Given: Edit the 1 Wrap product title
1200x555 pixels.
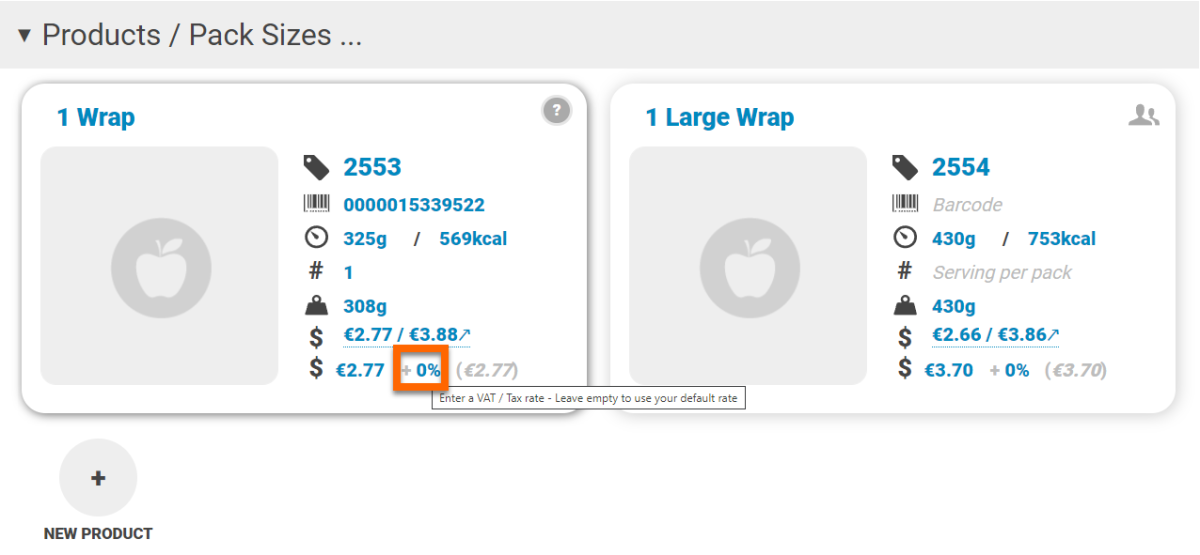Looking at the screenshot, I should [x=96, y=117].
